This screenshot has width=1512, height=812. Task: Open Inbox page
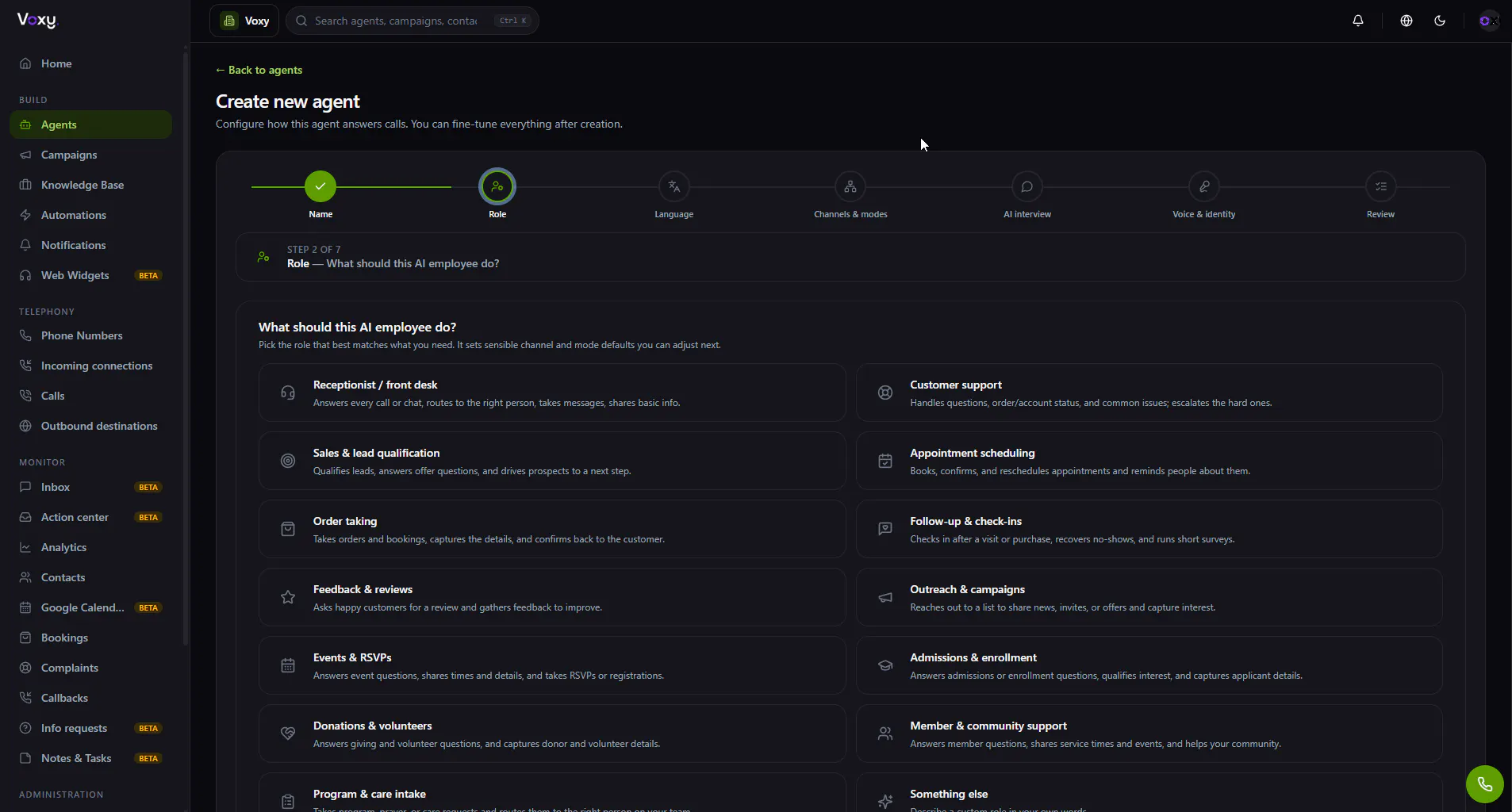90,487
